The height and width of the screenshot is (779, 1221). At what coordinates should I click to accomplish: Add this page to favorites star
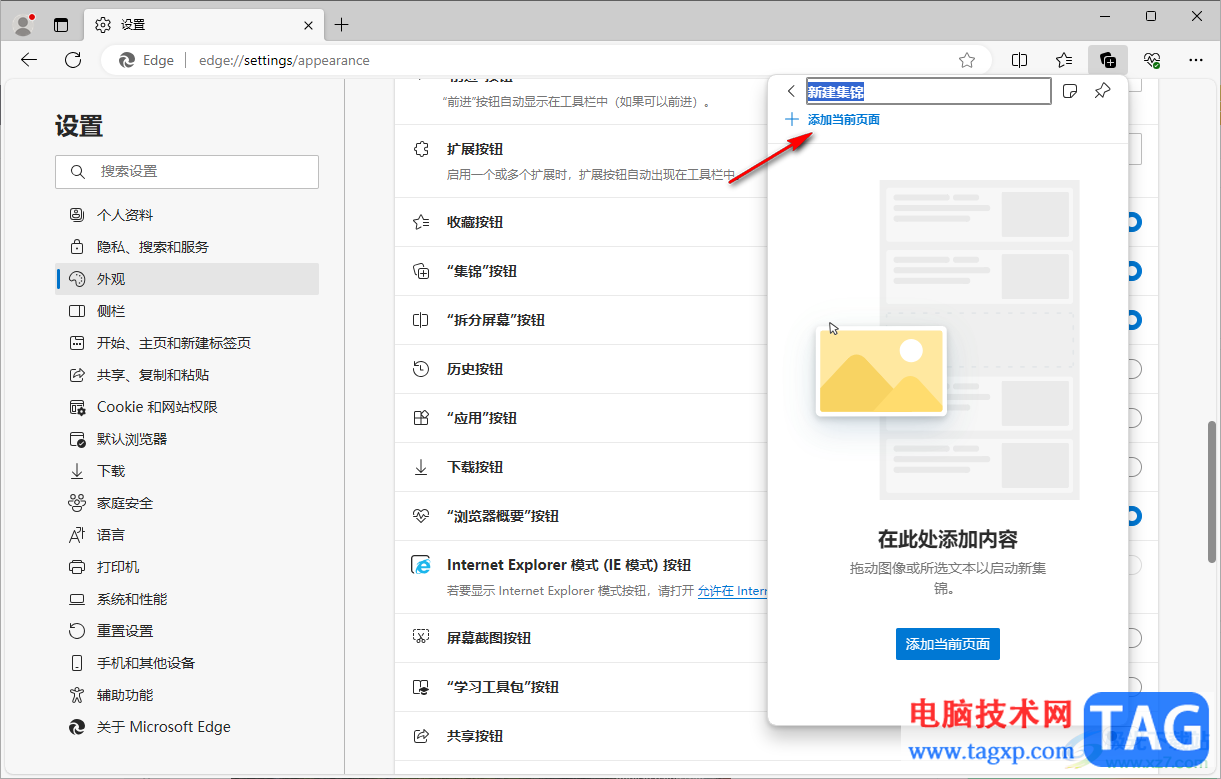pyautogui.click(x=967, y=60)
